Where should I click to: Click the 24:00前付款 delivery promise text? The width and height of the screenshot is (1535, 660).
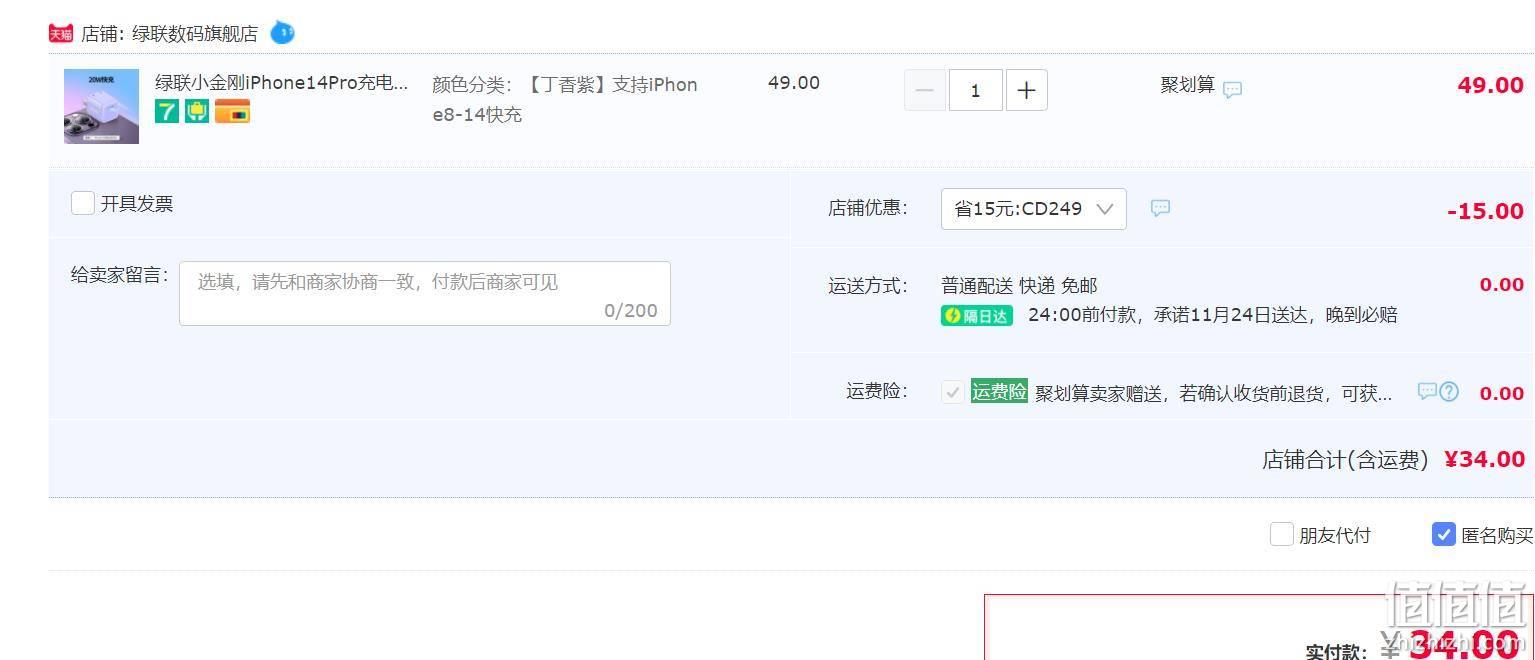click(x=1212, y=315)
